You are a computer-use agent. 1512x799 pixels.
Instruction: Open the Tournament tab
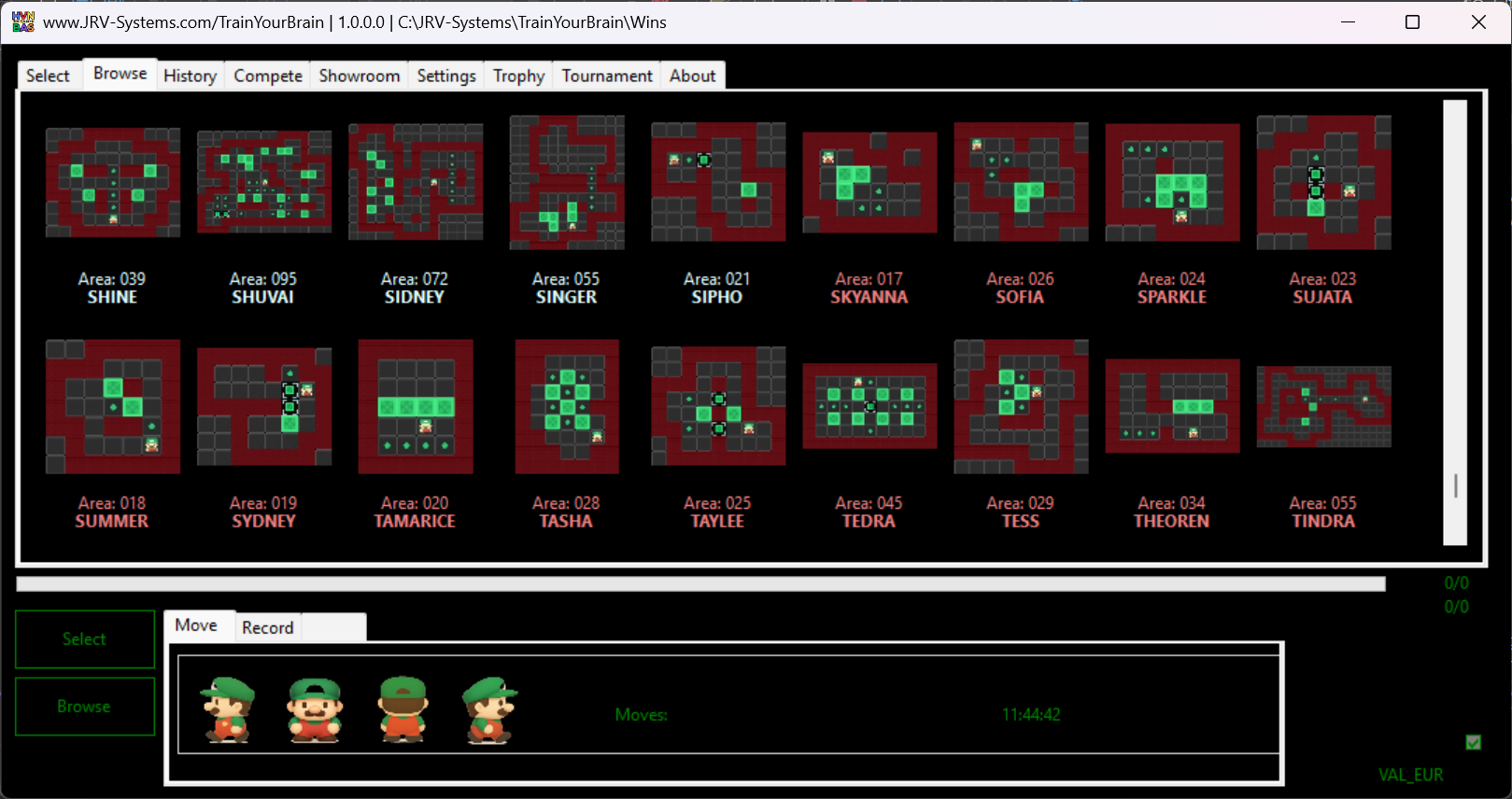[607, 76]
